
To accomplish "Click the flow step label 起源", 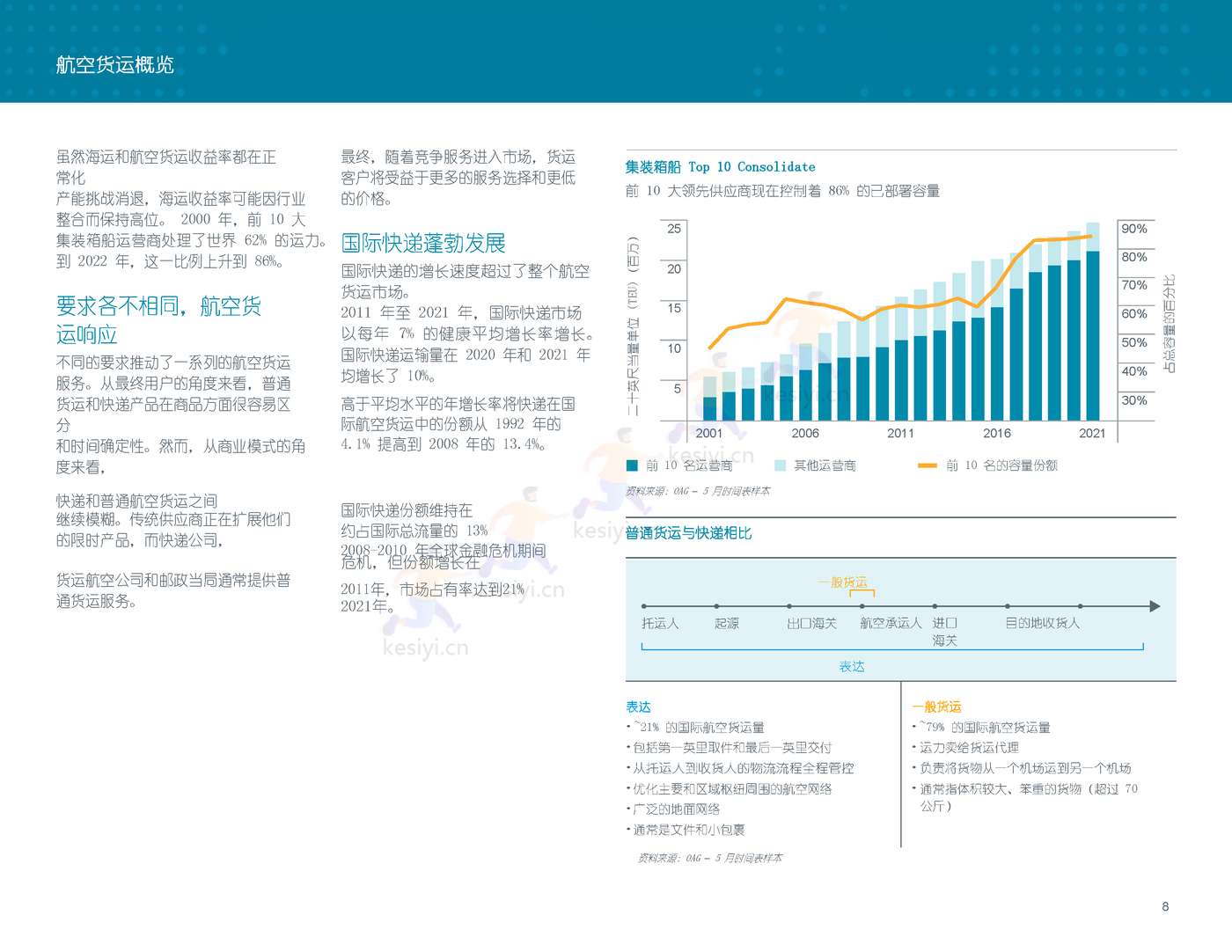I will pyautogui.click(x=727, y=623).
